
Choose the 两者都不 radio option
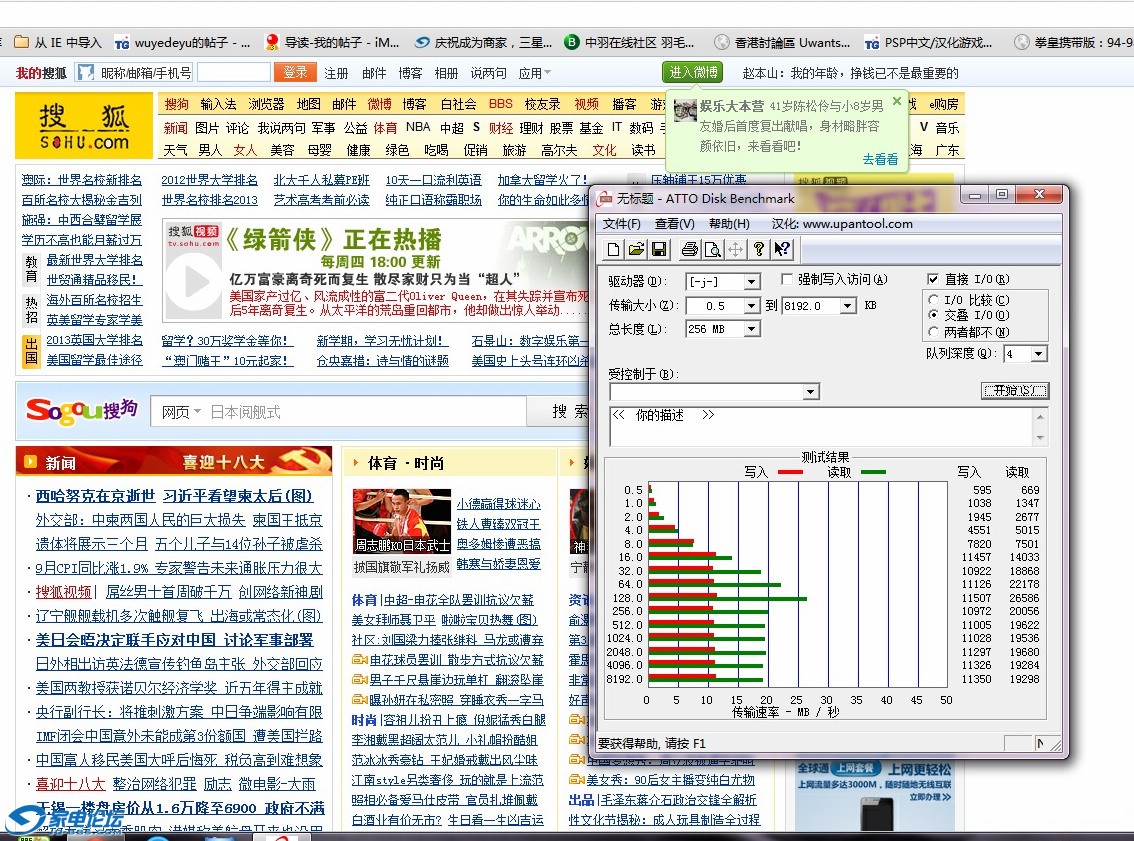(x=934, y=331)
